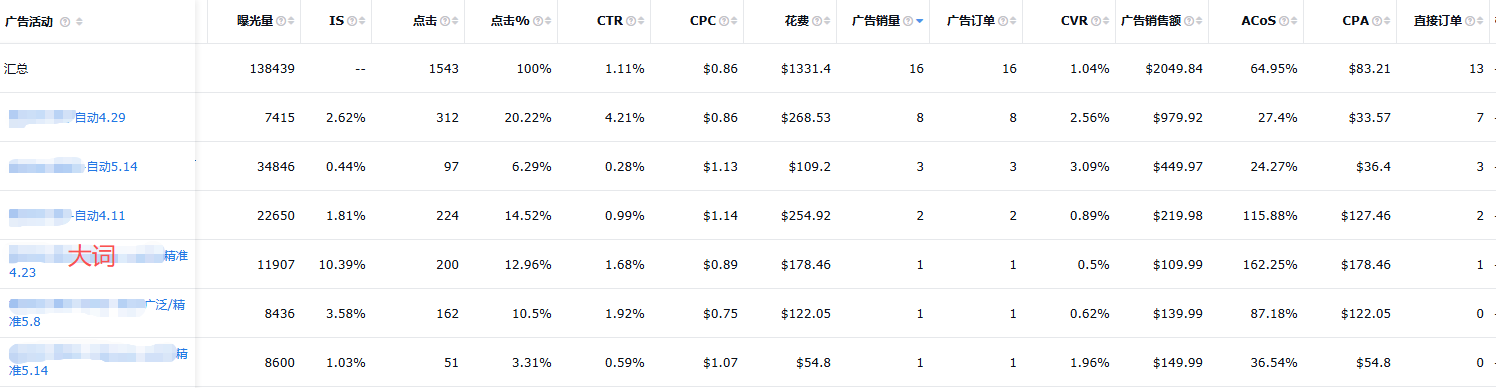
Task: Click CPA help question-mark icon
Action: 1376,21
